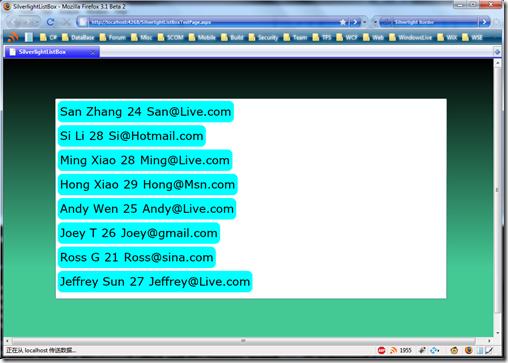The width and height of the screenshot is (508, 363).
Task: Expand the Security bookmarks folder
Action: (x=263, y=37)
